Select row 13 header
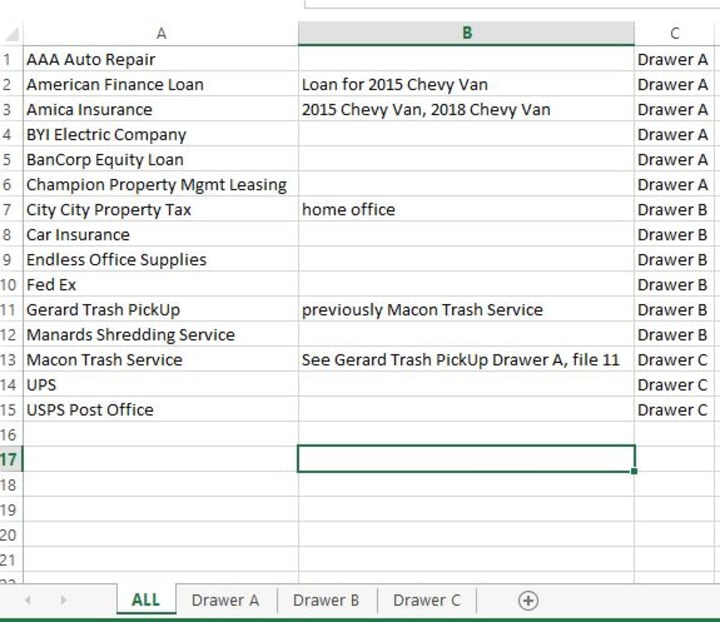 (10, 359)
